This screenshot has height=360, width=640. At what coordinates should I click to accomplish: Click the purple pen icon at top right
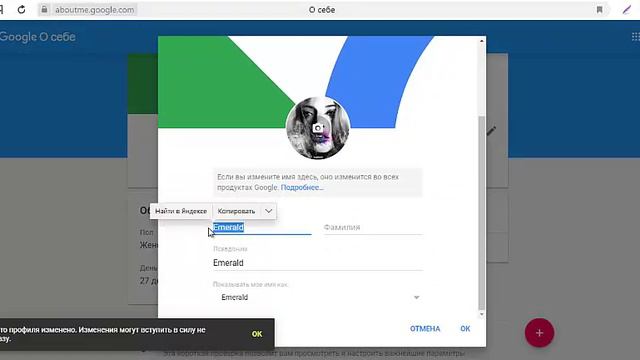tap(627, 9)
